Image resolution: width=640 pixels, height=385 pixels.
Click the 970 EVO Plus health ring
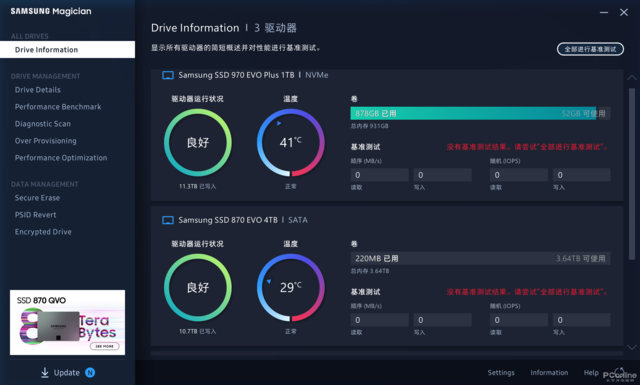point(198,142)
